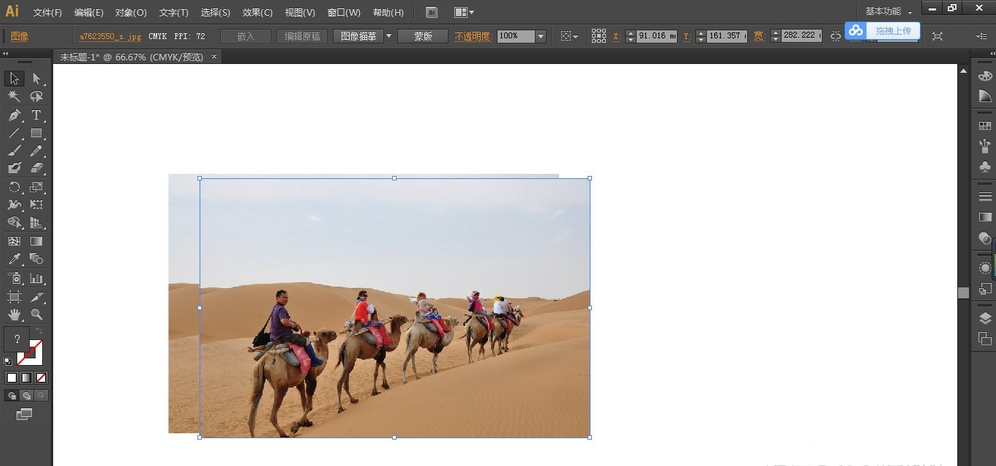Select the Pen tool

[x=14, y=115]
